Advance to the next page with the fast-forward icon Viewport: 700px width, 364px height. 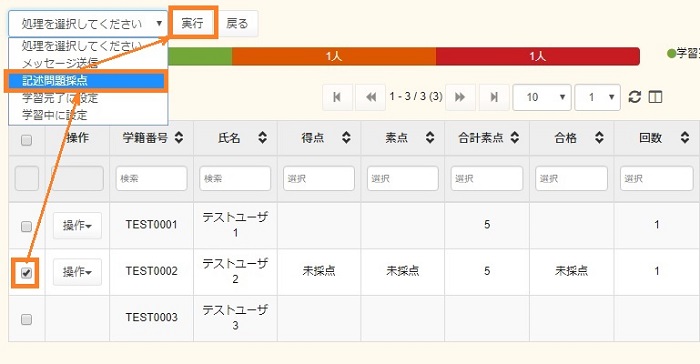pos(460,97)
